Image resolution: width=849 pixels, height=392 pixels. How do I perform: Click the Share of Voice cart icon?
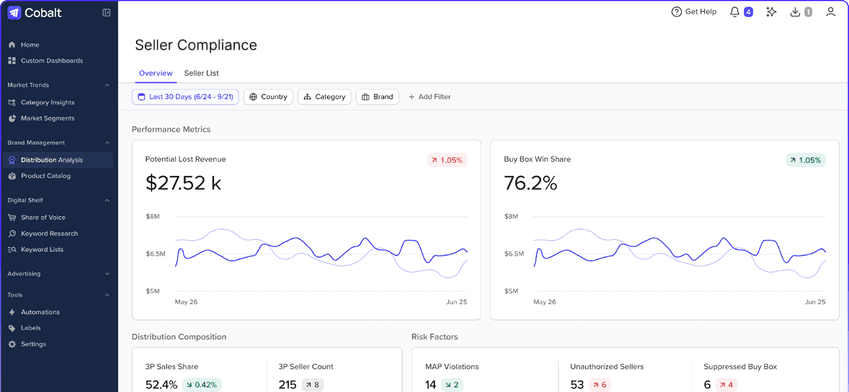pos(12,218)
